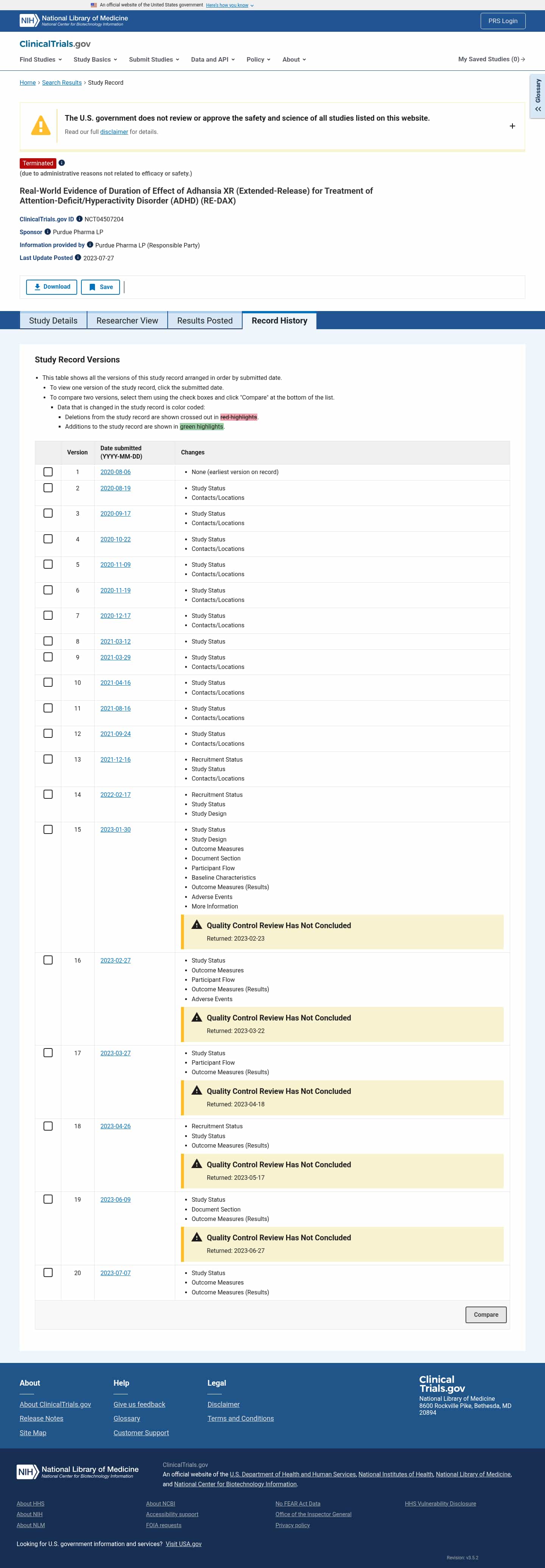
Task: Open version submitted 2020-08-06
Action: (x=115, y=472)
